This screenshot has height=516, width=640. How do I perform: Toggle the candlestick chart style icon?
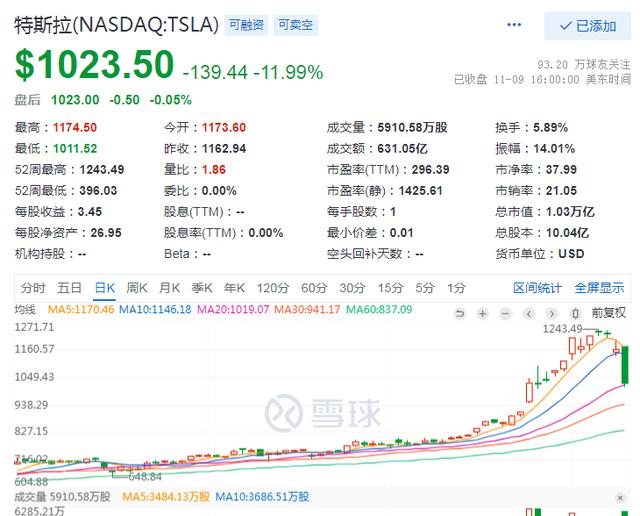click(x=575, y=314)
